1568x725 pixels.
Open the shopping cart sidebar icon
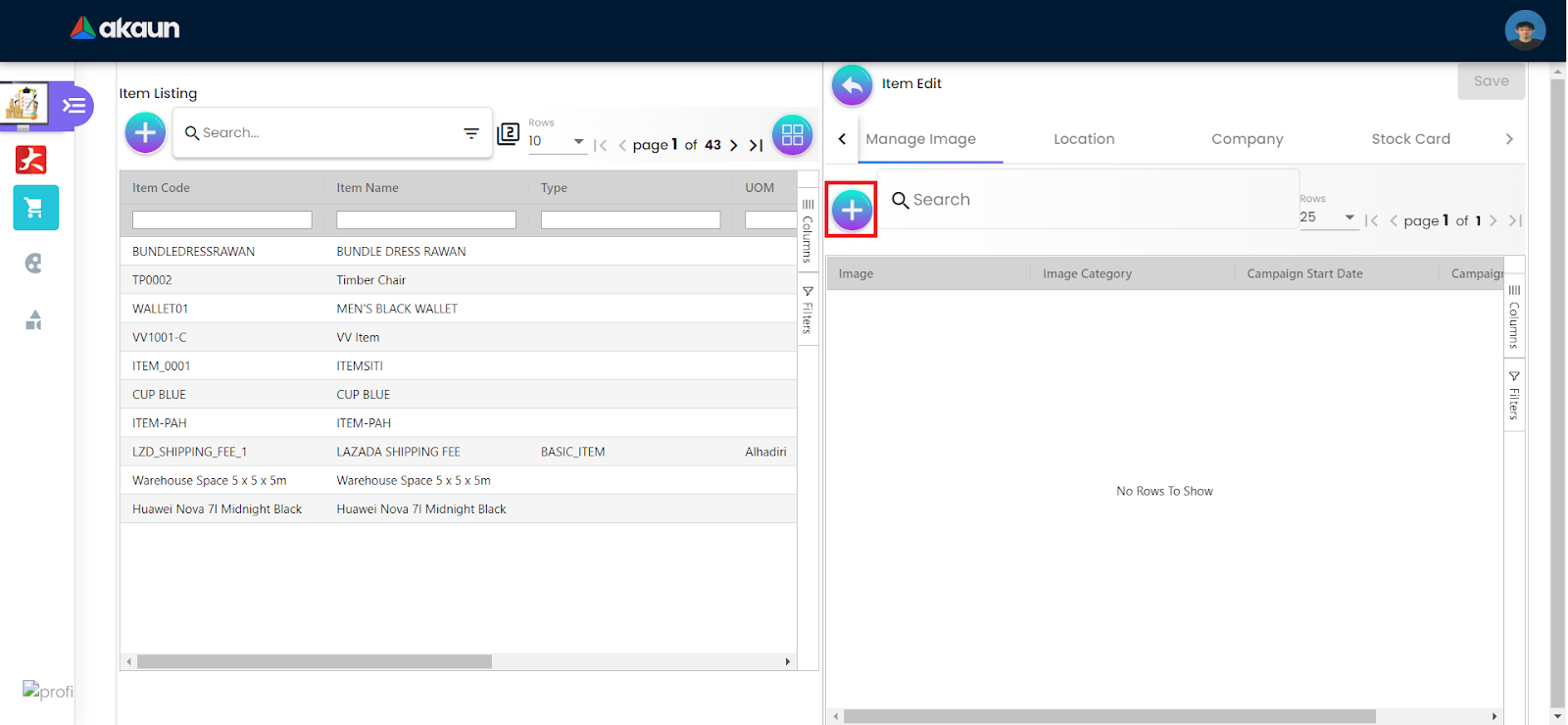click(35, 208)
